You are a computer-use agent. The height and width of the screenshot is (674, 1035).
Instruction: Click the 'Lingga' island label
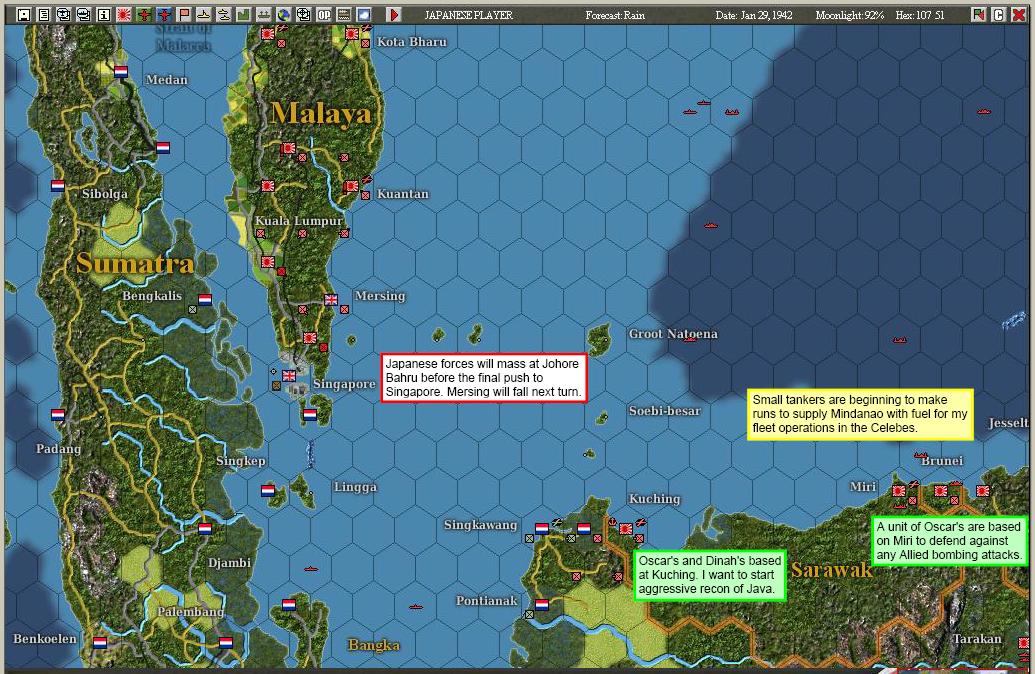pyautogui.click(x=355, y=487)
